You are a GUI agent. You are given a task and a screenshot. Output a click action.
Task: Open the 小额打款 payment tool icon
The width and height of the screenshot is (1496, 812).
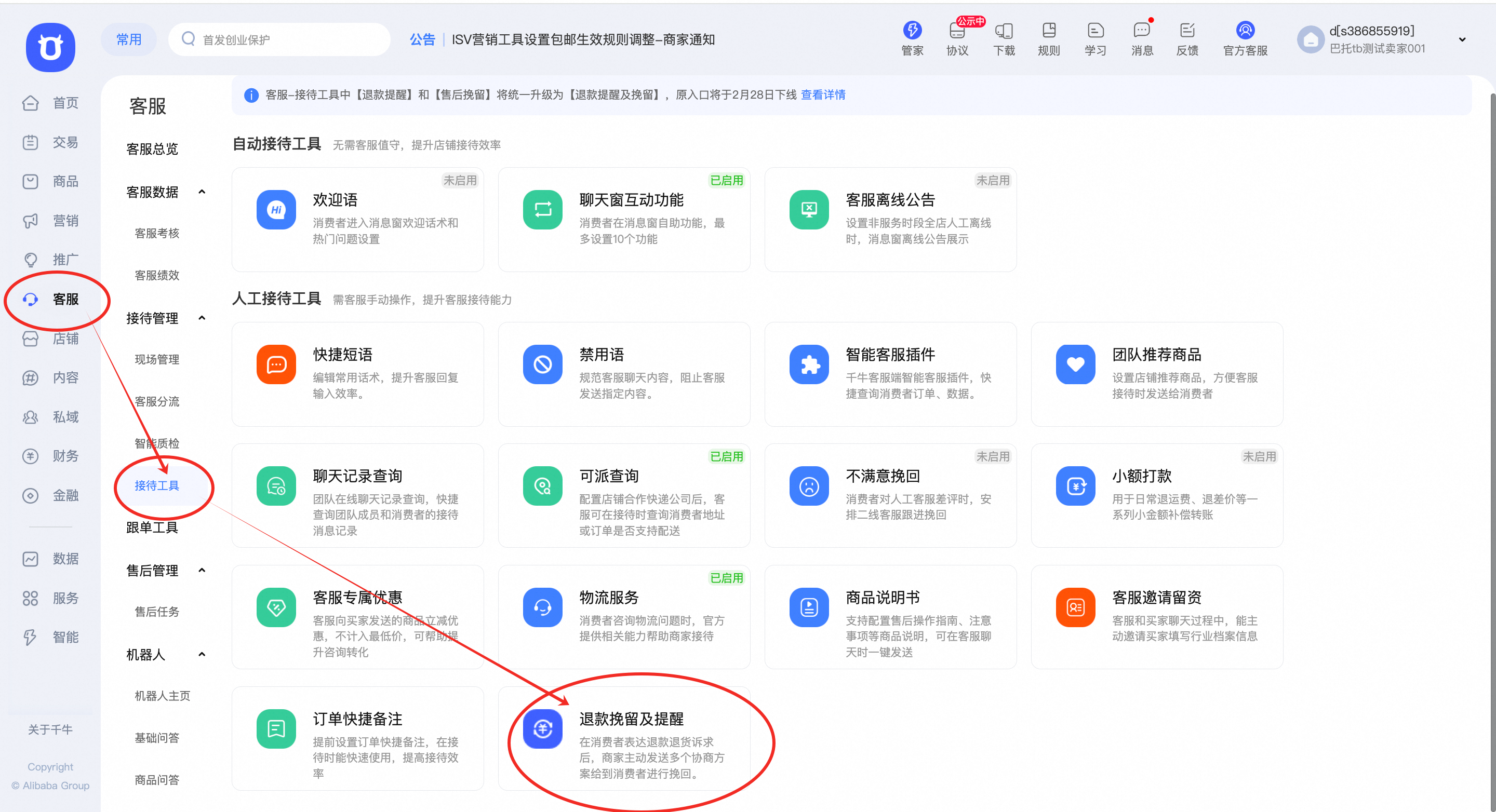pos(1076,486)
